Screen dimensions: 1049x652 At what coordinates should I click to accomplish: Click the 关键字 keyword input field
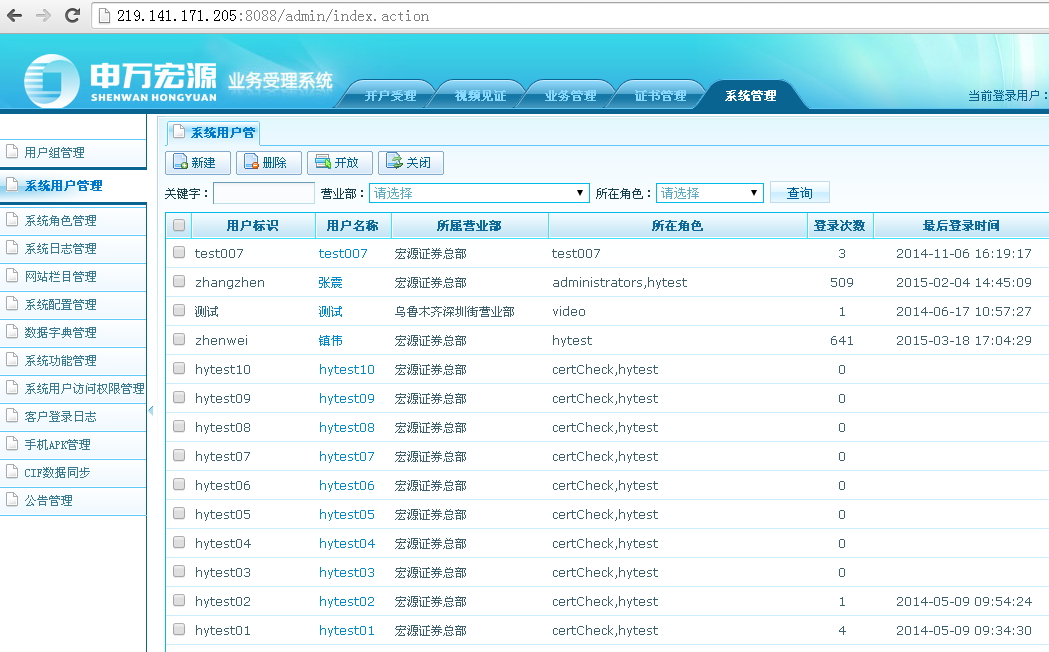264,193
